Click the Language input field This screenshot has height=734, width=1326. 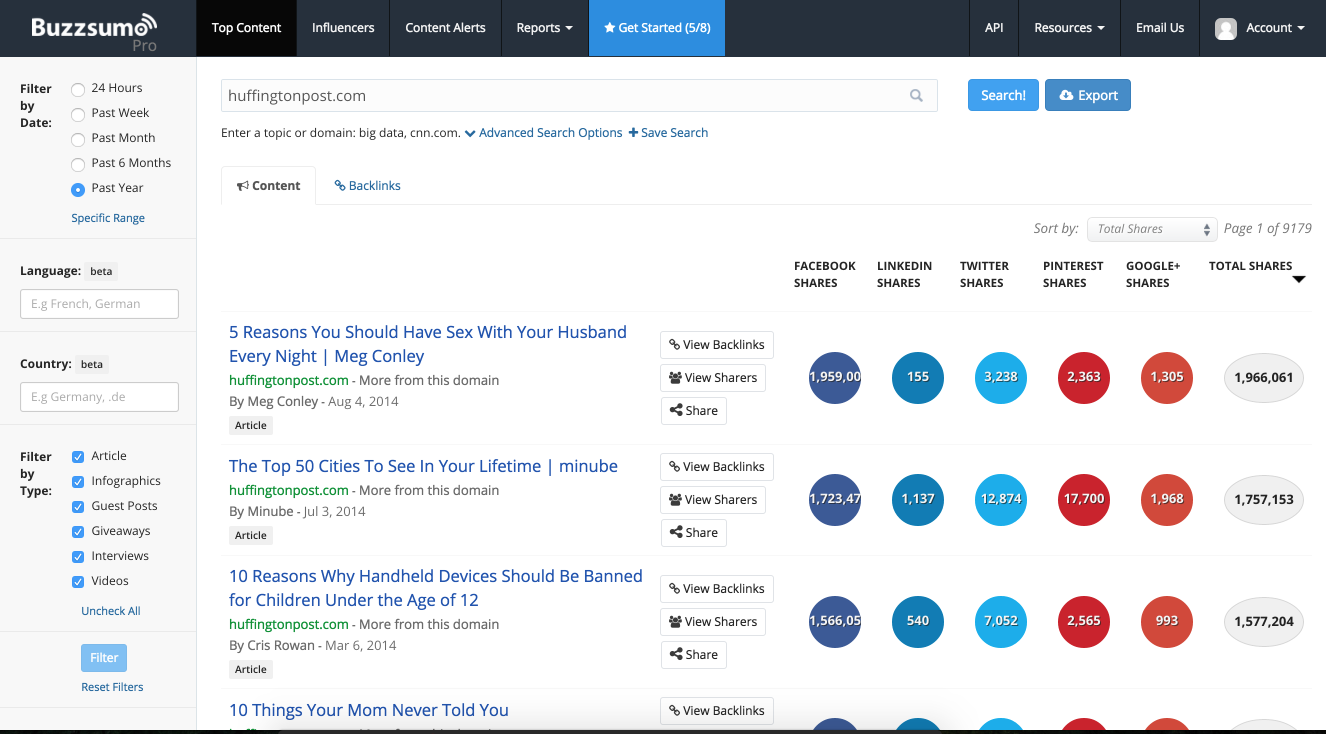tap(99, 304)
